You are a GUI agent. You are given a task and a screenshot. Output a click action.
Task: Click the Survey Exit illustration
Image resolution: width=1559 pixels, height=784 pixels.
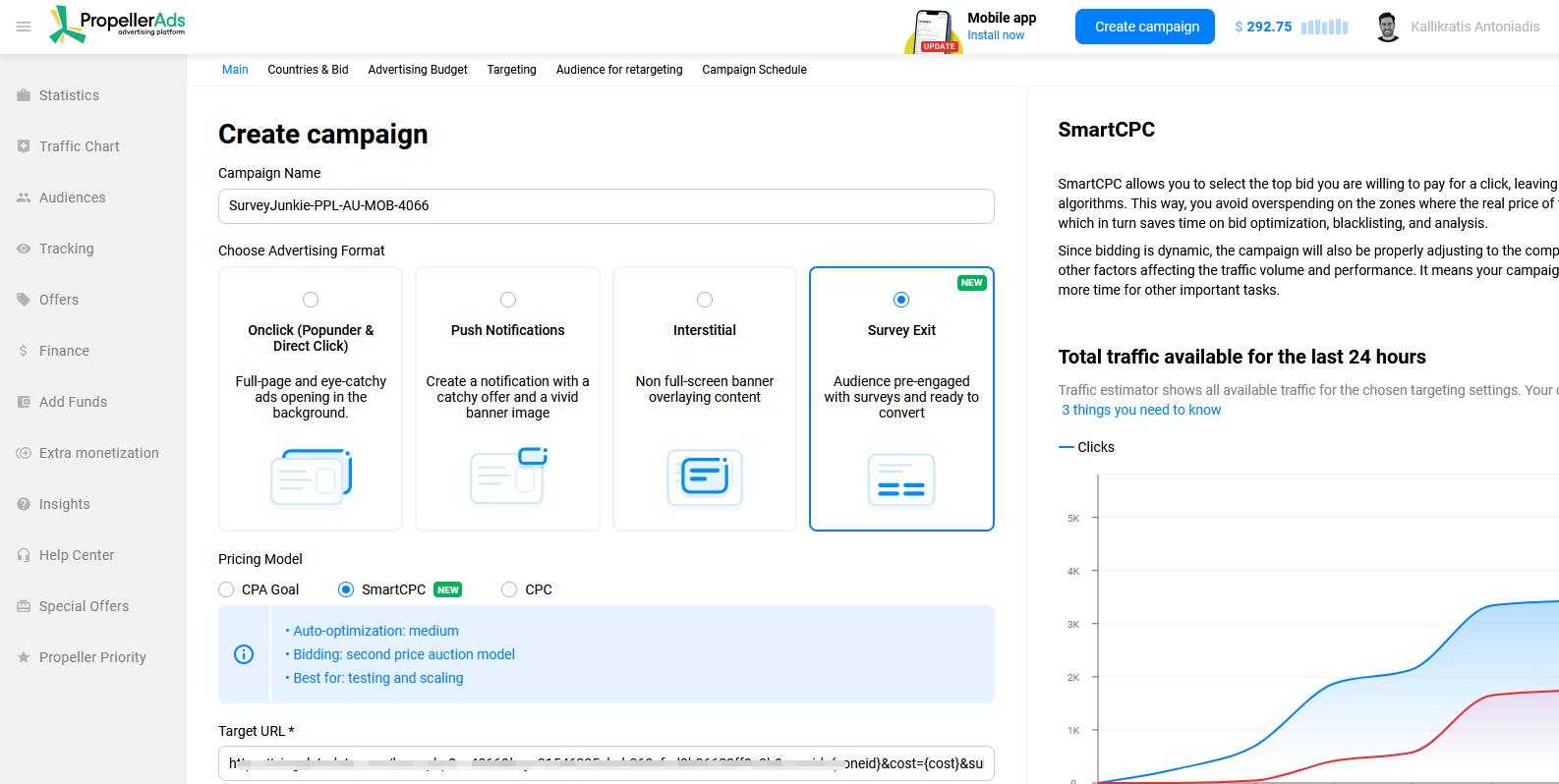click(901, 480)
